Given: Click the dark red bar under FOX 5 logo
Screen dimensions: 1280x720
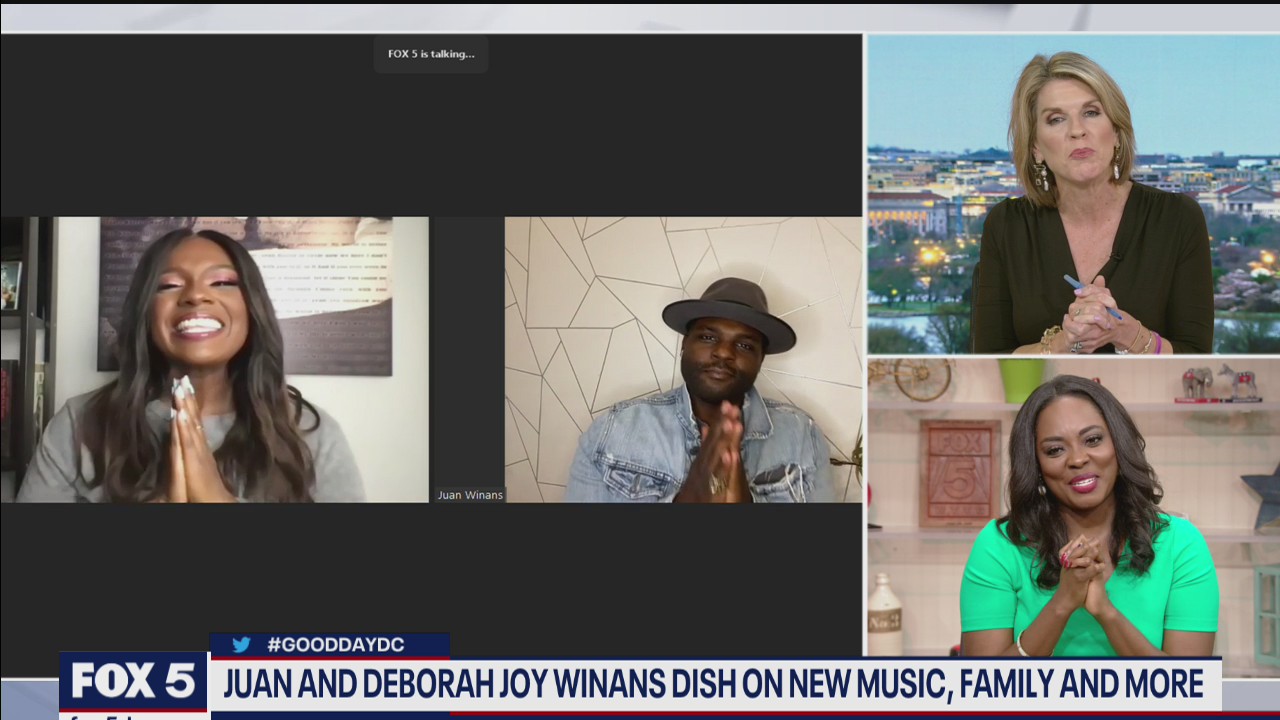Looking at the screenshot, I should (131, 712).
